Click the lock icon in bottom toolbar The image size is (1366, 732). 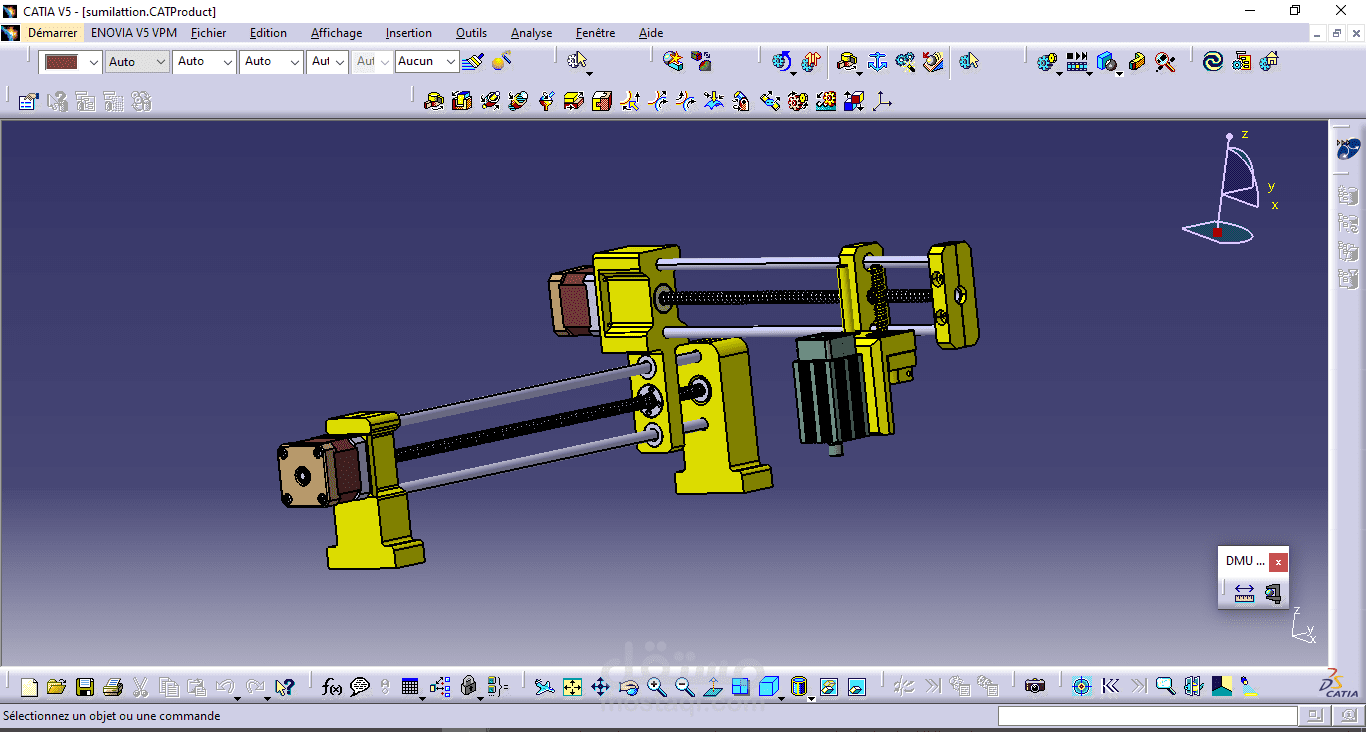click(x=469, y=687)
